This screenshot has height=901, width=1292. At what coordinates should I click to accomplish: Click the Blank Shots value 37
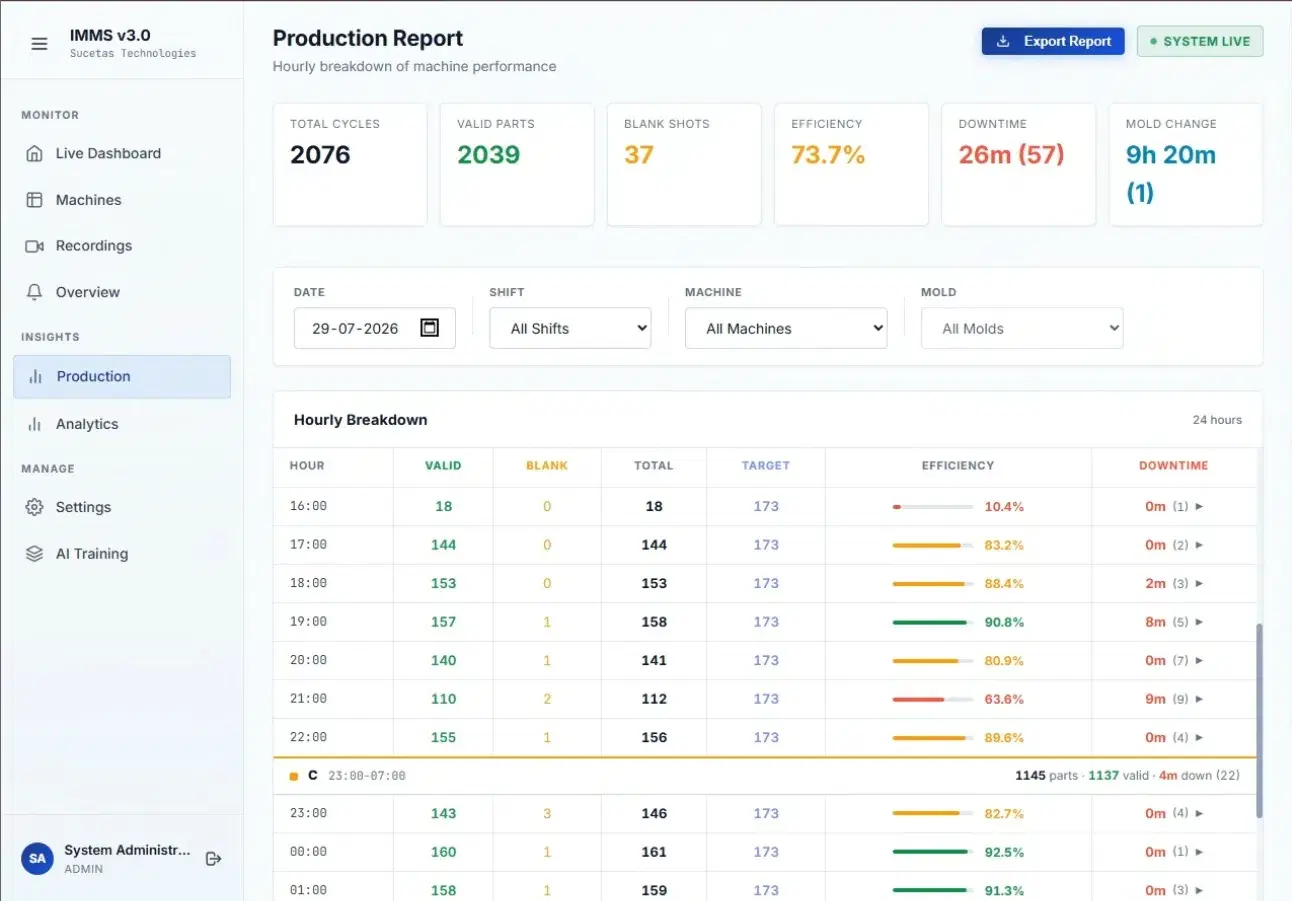point(639,155)
